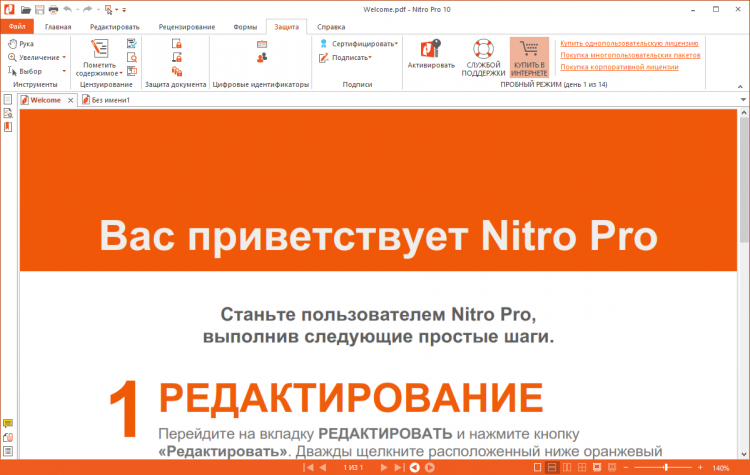Open the Bookmarks pane in left sidebar
The image size is (750, 475).
click(8, 127)
